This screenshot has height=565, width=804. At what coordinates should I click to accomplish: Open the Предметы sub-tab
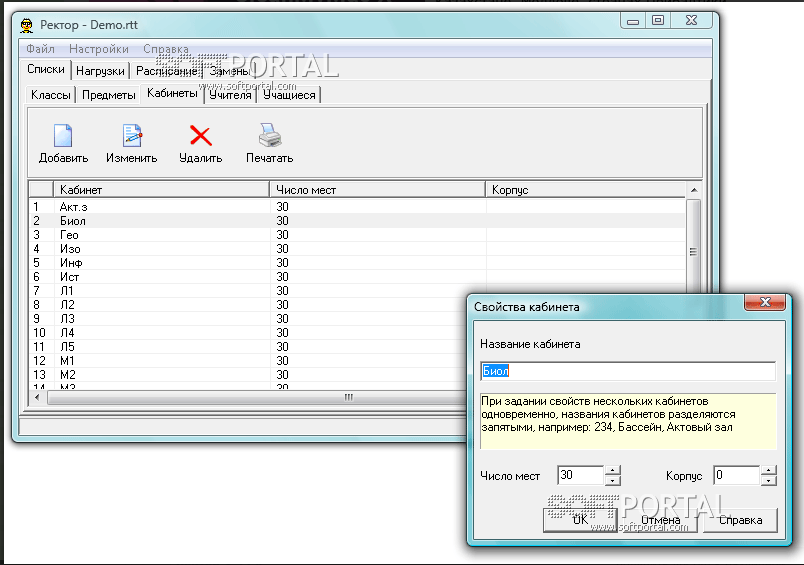(x=109, y=95)
